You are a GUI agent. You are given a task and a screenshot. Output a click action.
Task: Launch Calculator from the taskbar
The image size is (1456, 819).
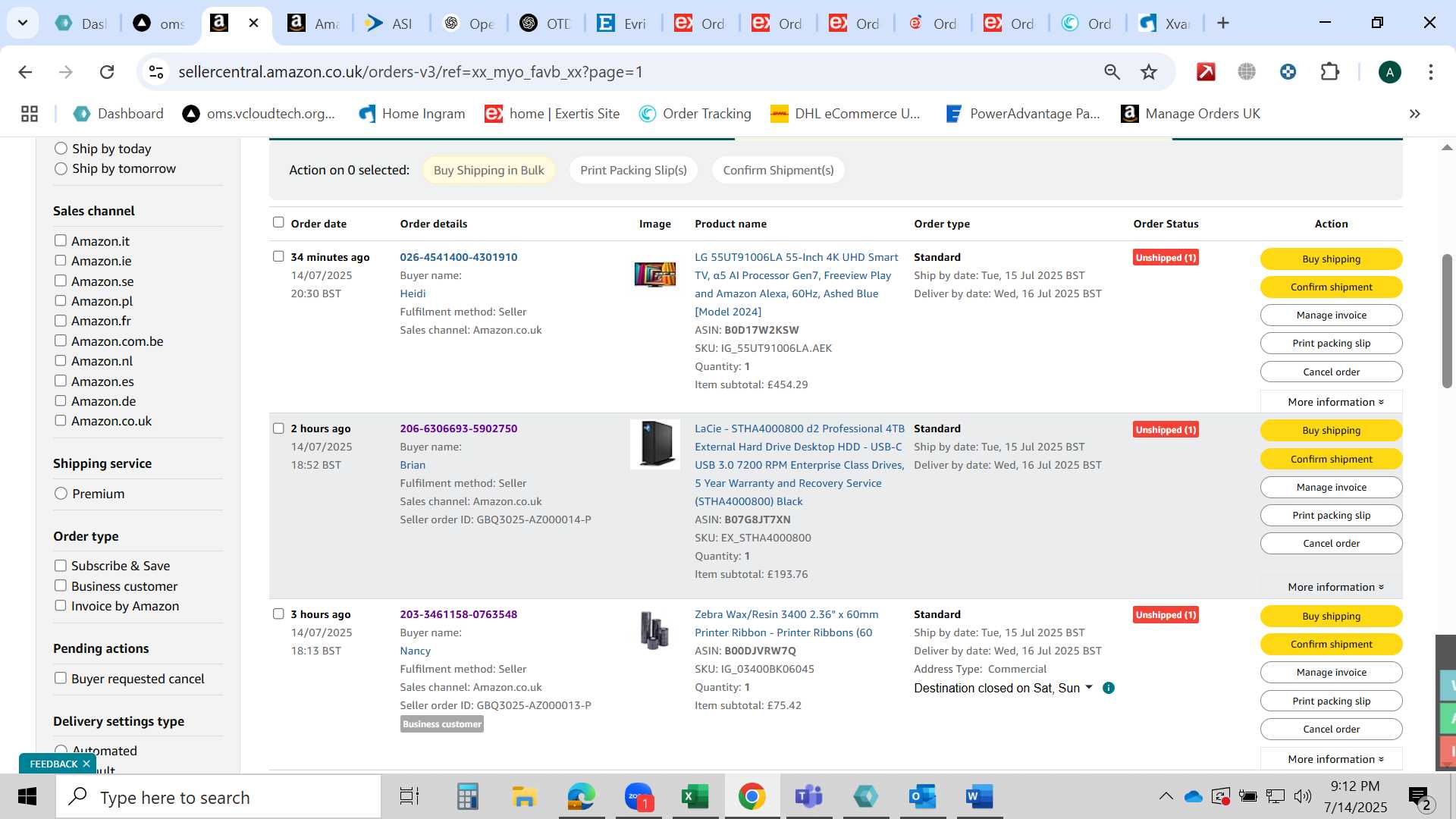click(x=468, y=796)
